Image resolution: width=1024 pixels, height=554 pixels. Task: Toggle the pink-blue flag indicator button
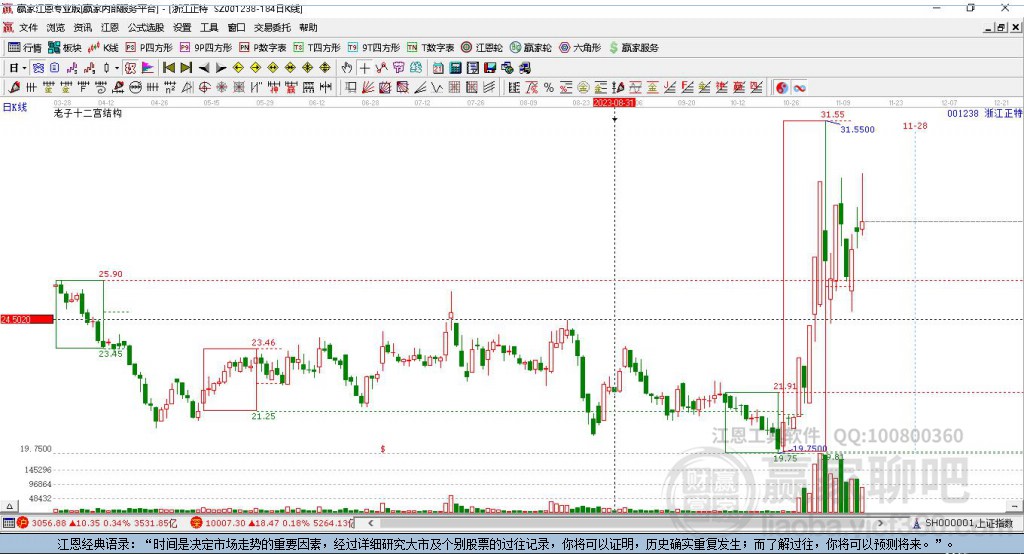click(x=148, y=68)
